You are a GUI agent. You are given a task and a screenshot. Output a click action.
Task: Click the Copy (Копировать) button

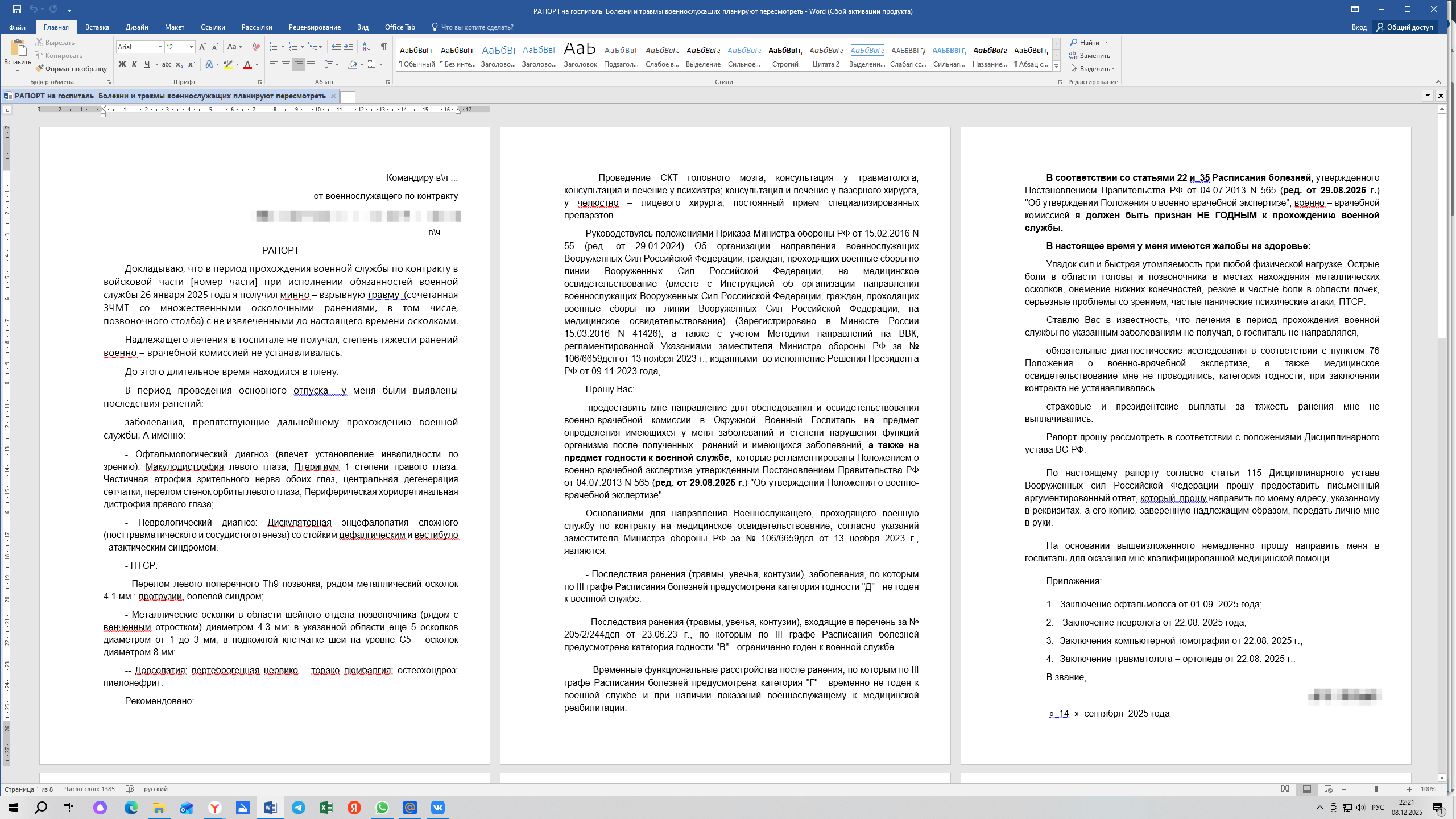point(59,55)
